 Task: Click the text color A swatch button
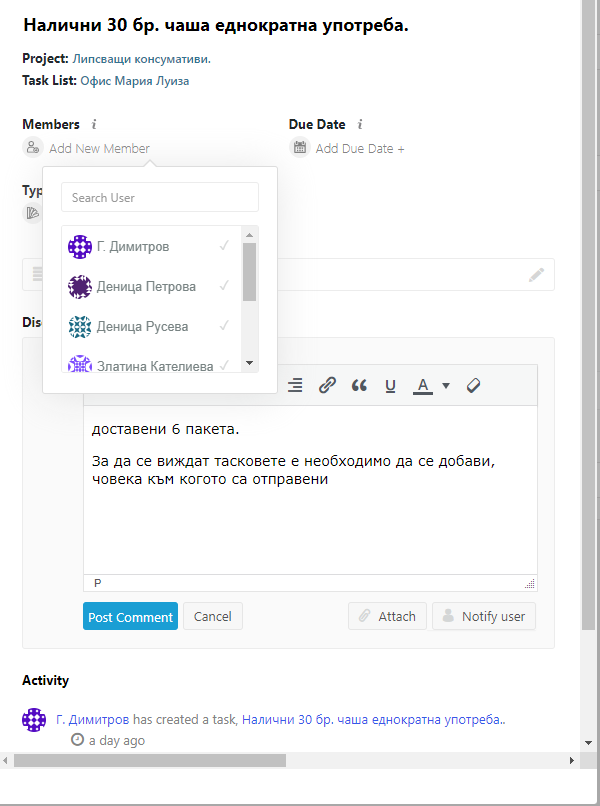423,385
